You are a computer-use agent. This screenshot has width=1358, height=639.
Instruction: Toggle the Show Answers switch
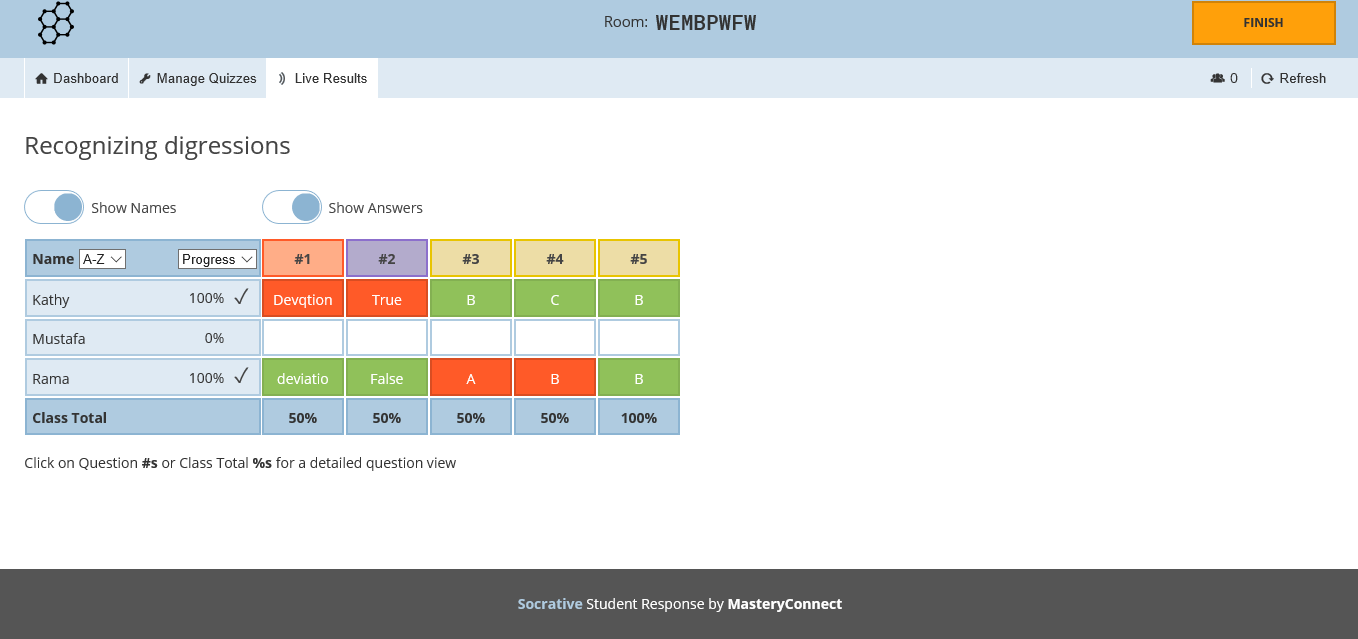pos(292,207)
